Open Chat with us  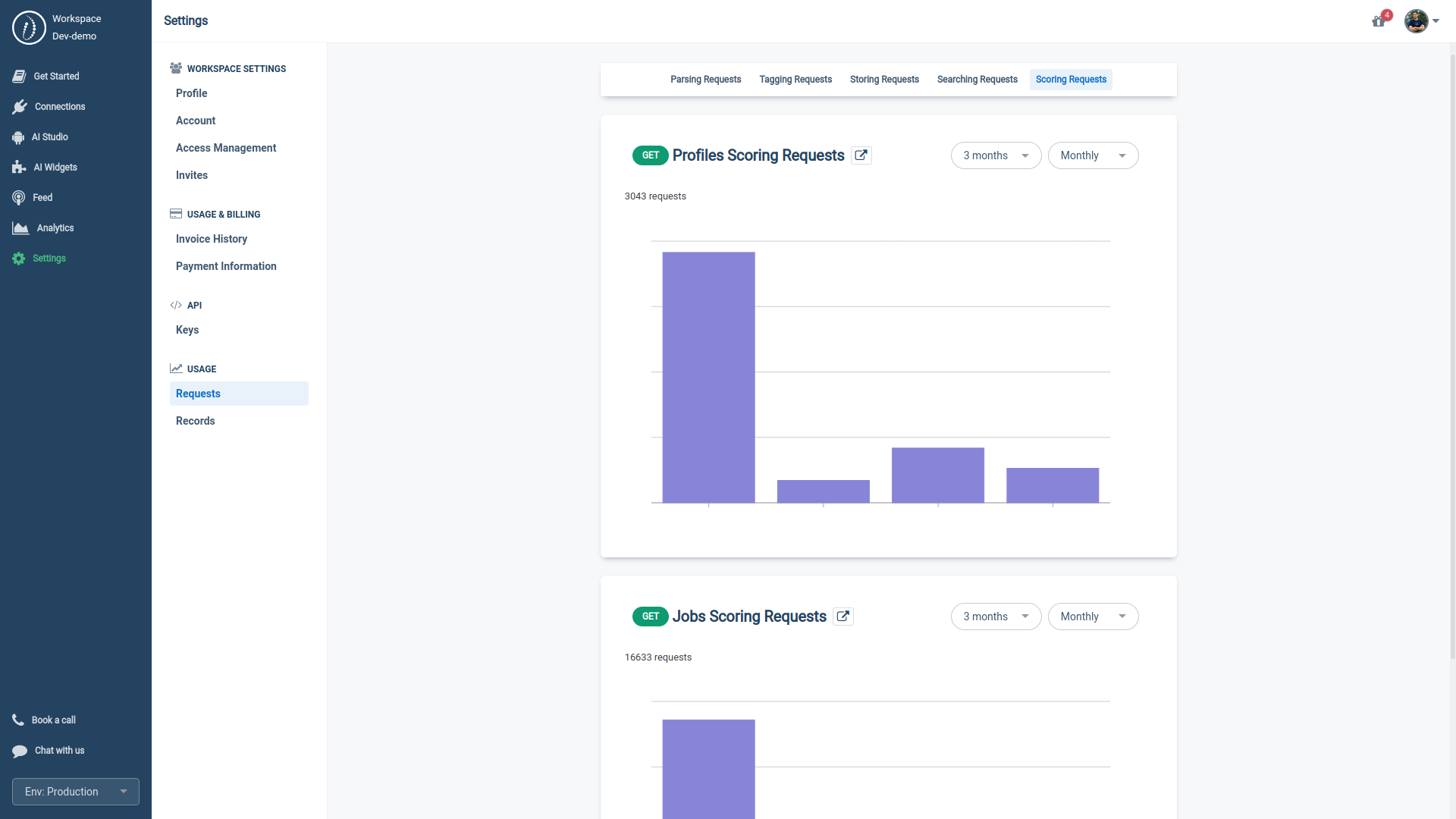pos(59,751)
